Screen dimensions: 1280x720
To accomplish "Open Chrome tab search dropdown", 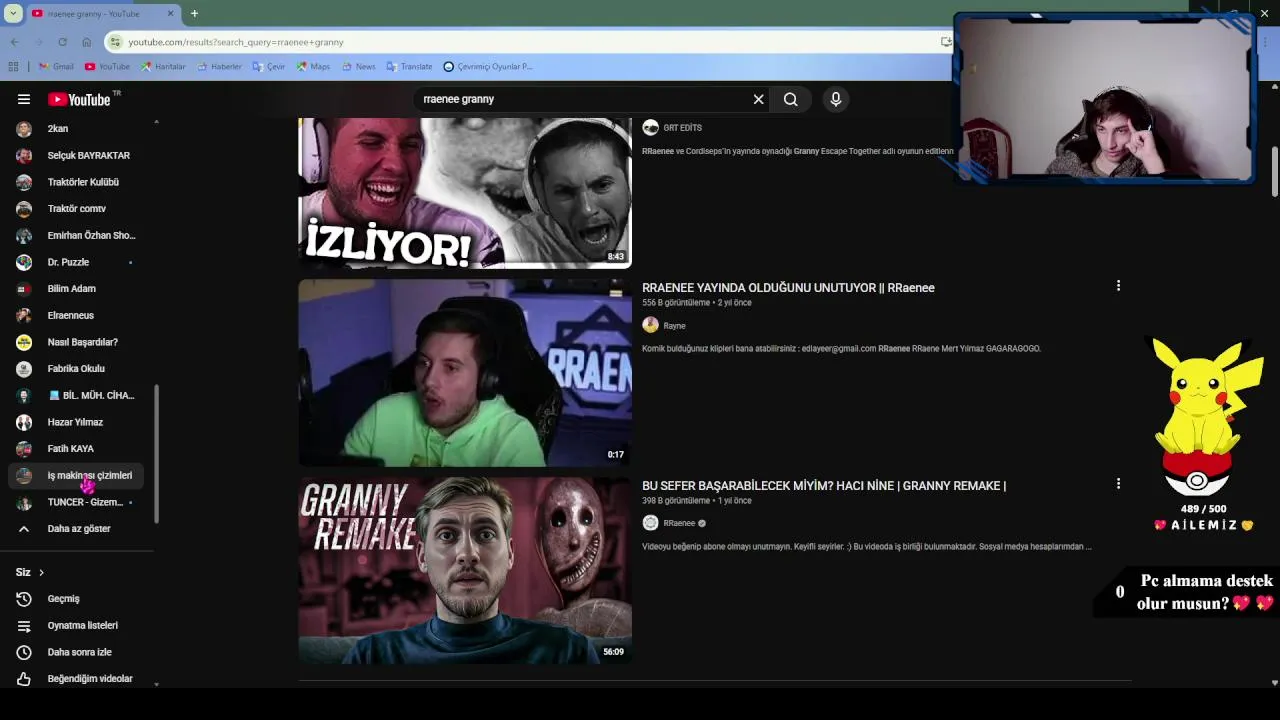I will tap(13, 13).
